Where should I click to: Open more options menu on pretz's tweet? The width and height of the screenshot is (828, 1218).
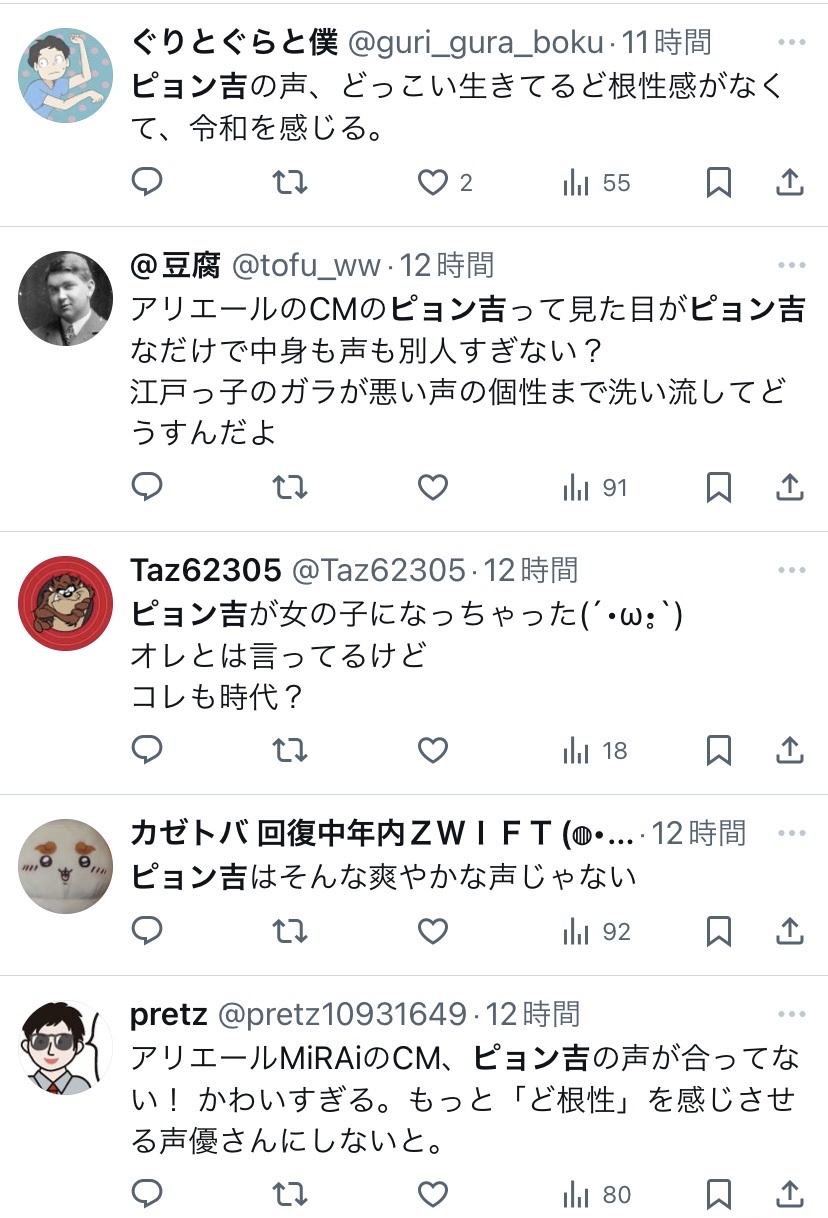[791, 1014]
